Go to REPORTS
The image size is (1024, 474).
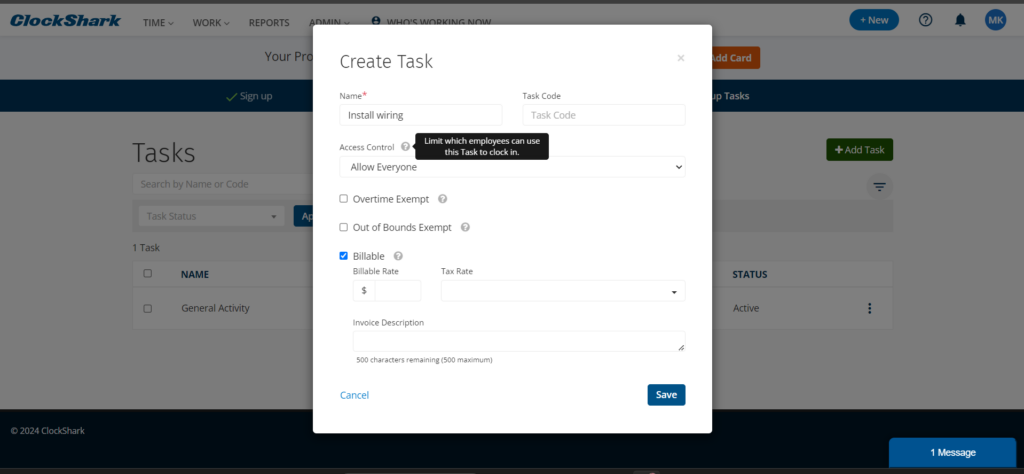[269, 23]
